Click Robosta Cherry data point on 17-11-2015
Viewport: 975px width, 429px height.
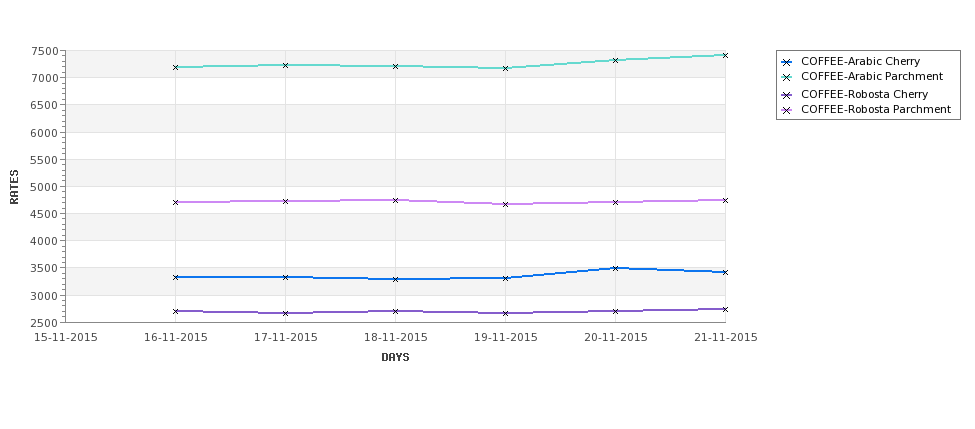pos(285,313)
